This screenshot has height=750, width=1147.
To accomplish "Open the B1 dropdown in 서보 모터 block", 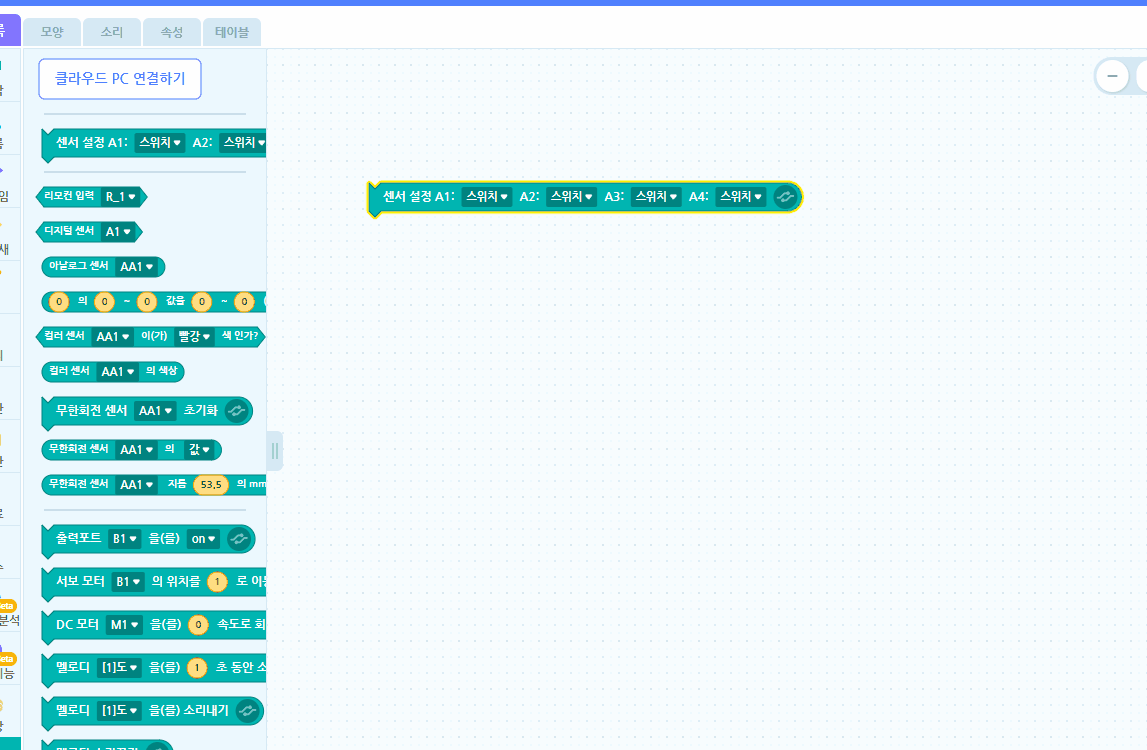I will click(128, 582).
